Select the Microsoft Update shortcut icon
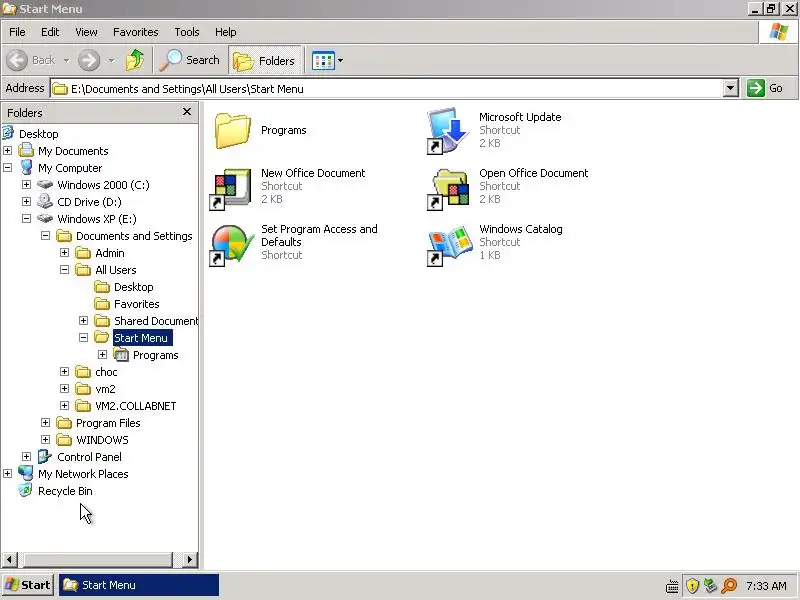Screen dimensions: 800x600 click(447, 131)
